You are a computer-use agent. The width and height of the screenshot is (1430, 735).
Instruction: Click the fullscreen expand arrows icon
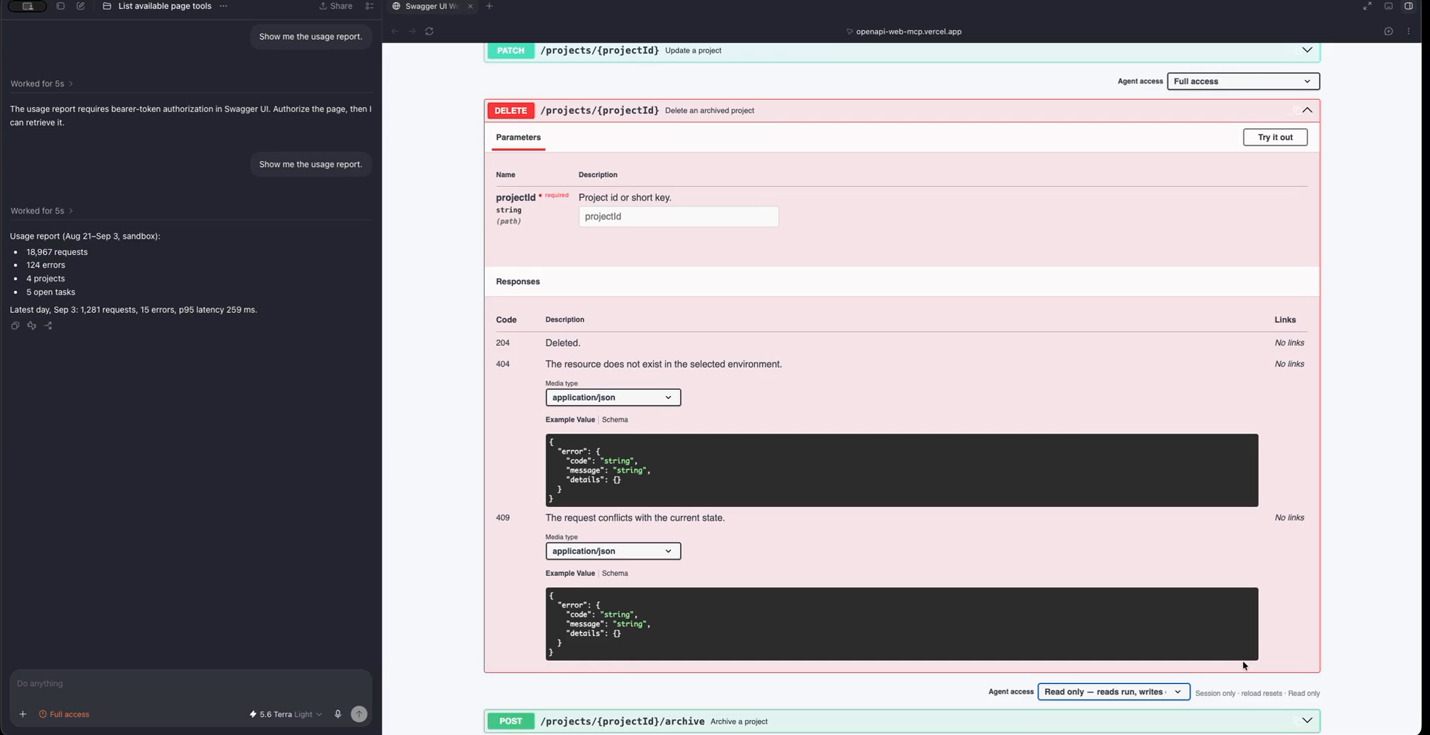(x=1367, y=6)
